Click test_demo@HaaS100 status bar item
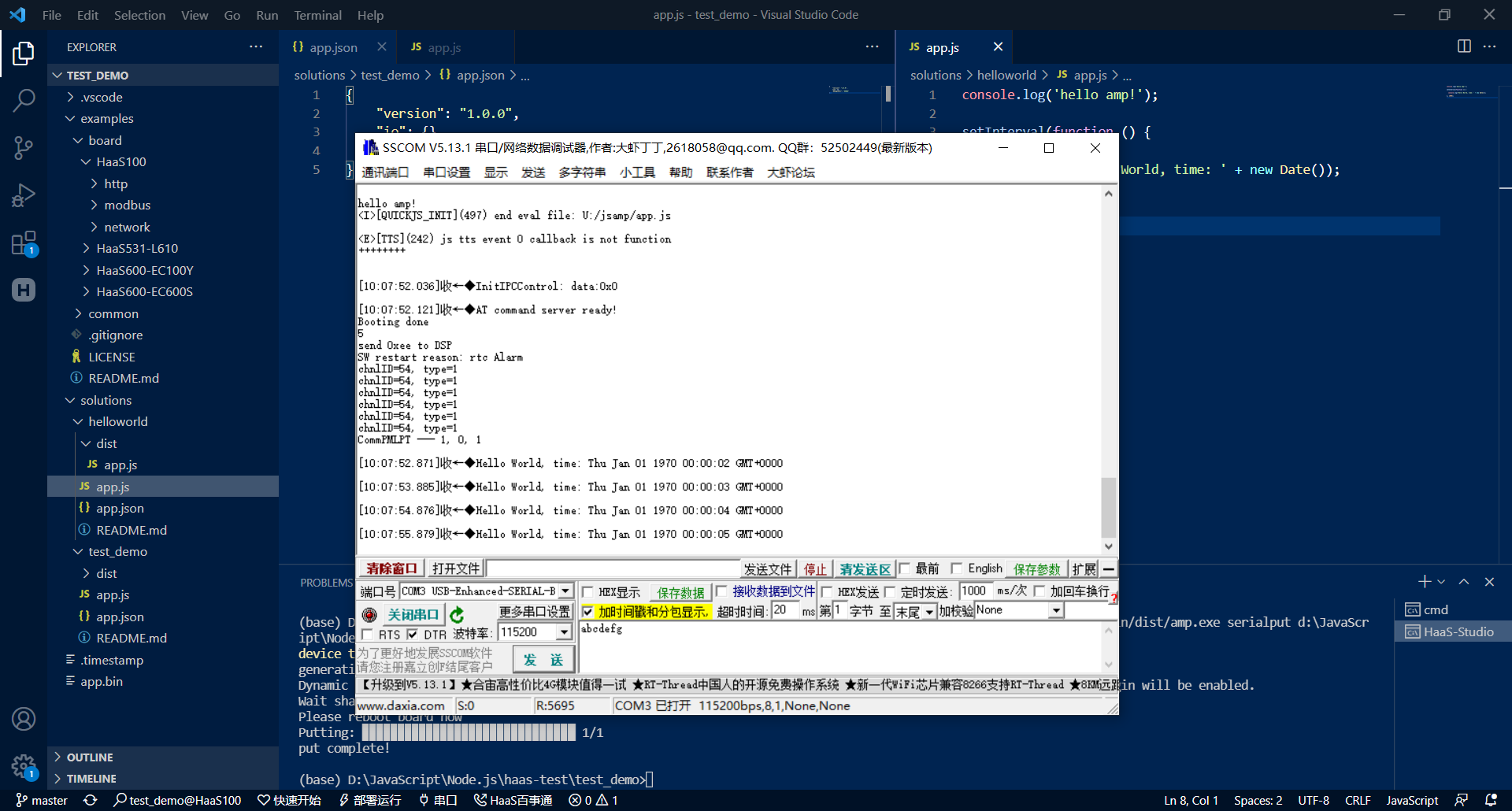Image resolution: width=1512 pixels, height=811 pixels. coord(177,800)
